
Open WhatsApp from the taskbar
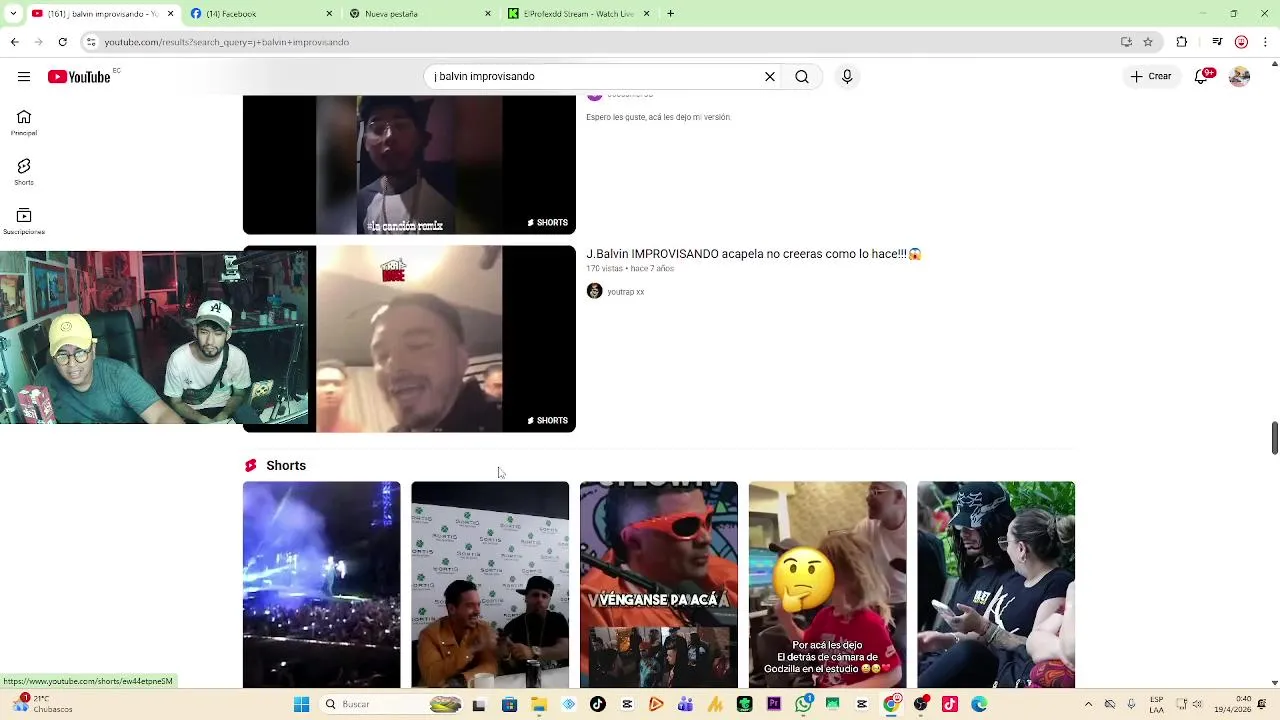[x=804, y=704]
